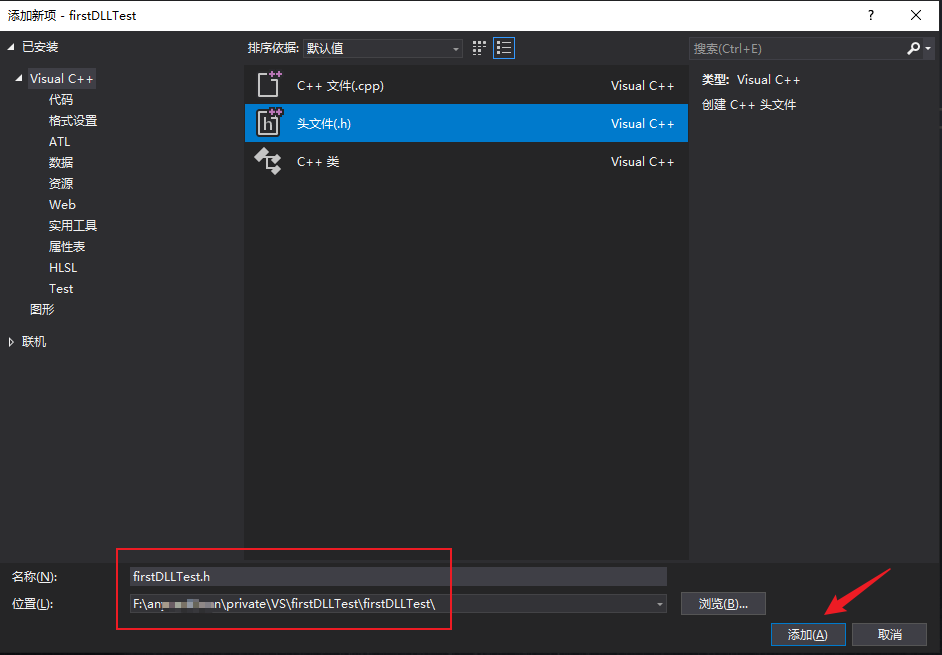Click the header file (.h) template icon
Image resolution: width=942 pixels, height=655 pixels.
[269, 123]
